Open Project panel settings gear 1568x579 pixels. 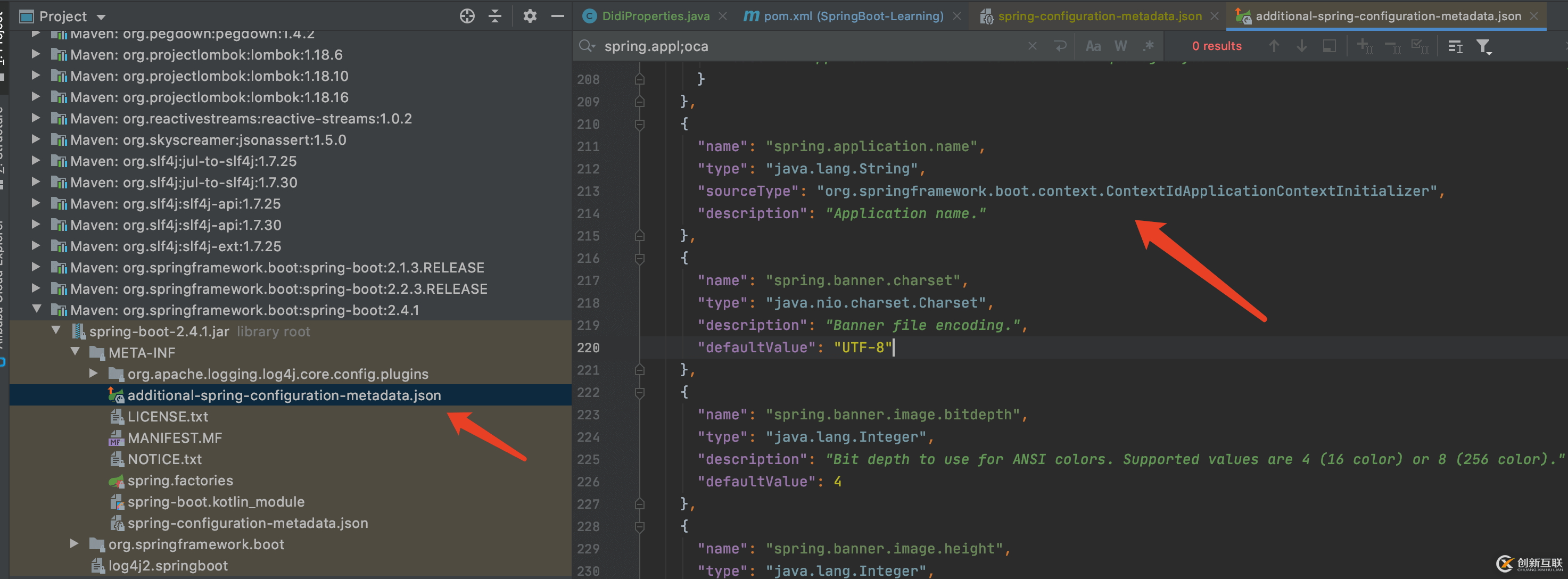coord(530,16)
